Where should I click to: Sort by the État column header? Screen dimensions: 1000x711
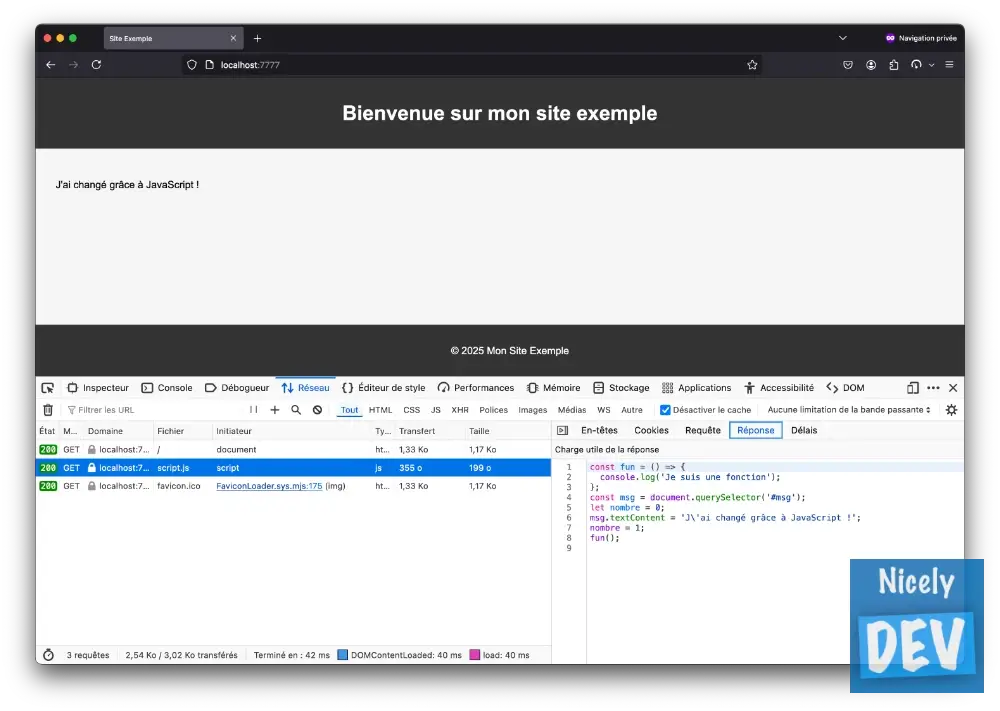pos(47,431)
